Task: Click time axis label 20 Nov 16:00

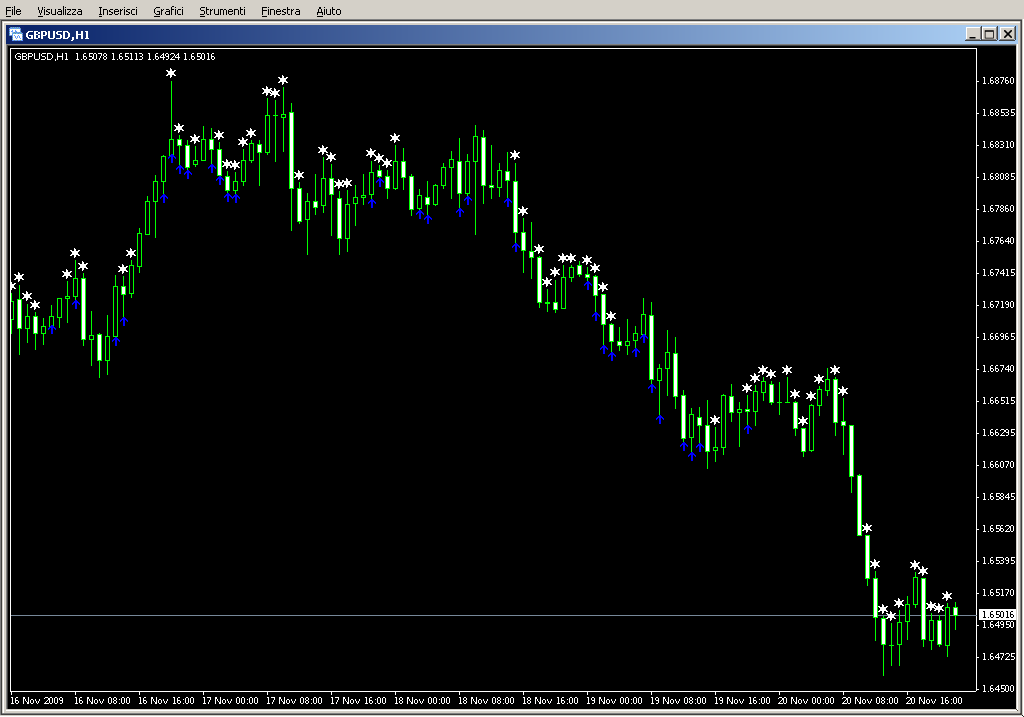Action: click(x=935, y=701)
